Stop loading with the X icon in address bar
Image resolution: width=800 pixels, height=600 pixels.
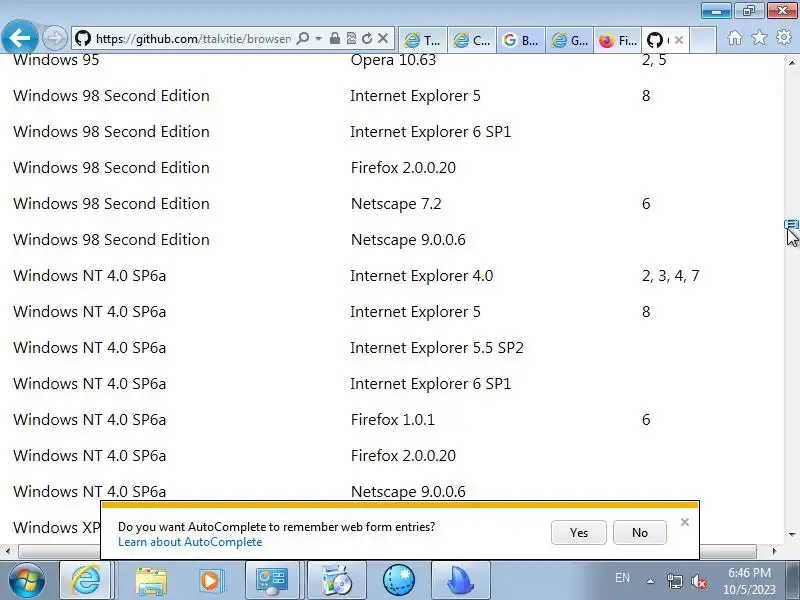(x=383, y=39)
